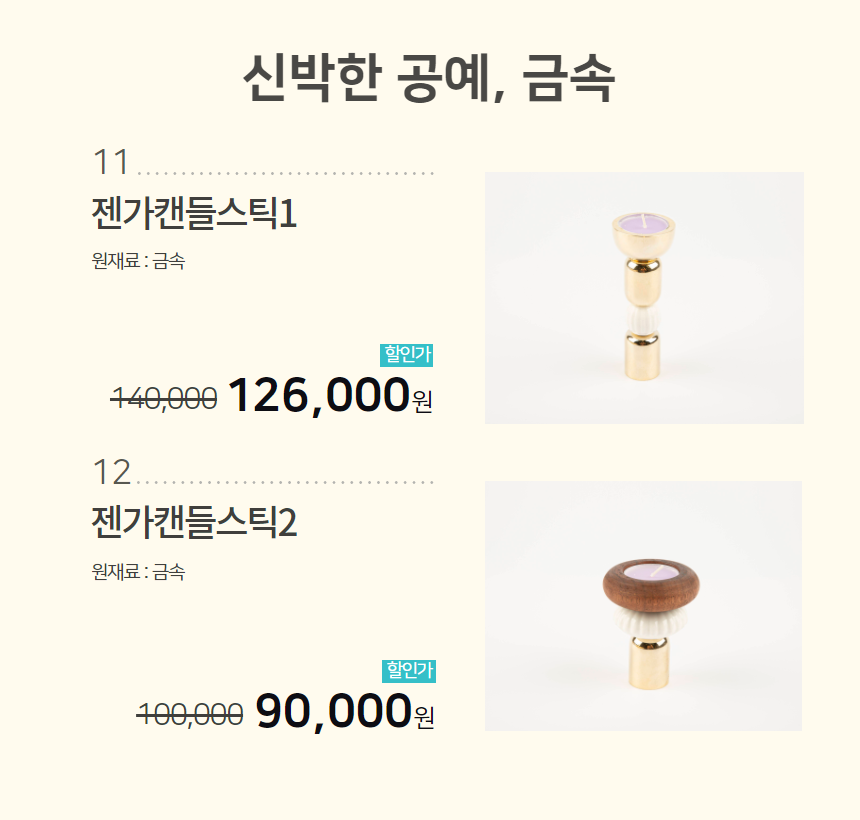The width and height of the screenshot is (860, 820).
Task: Open the 젠가캔들스틱1 product title
Action: click(x=194, y=213)
